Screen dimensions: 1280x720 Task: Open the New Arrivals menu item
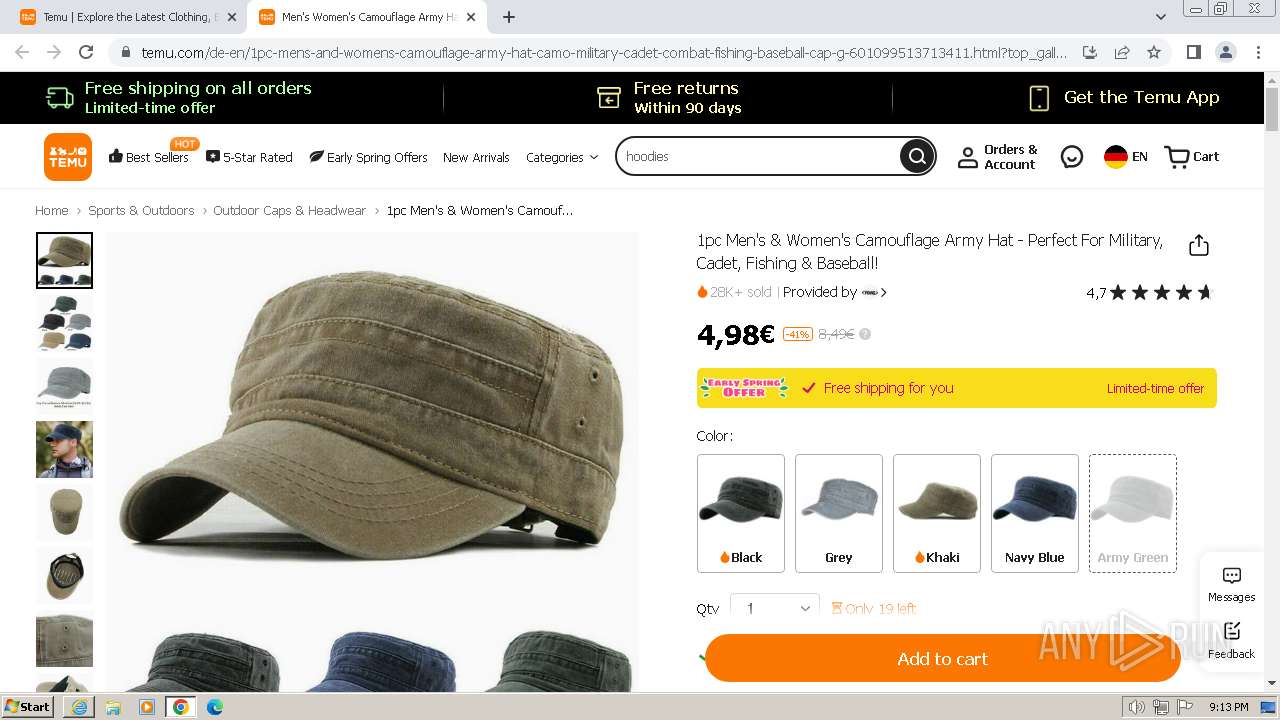(476, 157)
